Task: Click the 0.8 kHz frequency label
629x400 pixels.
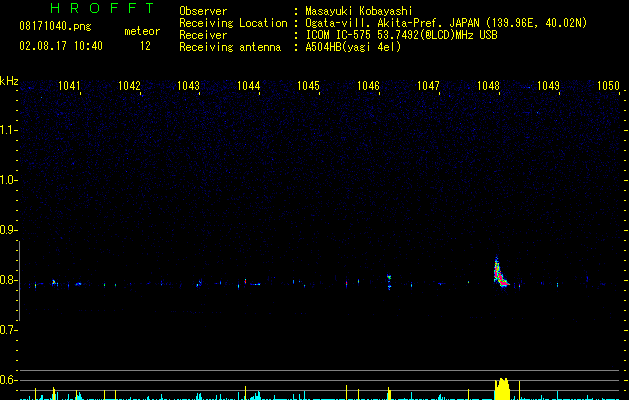Action: (x=8, y=280)
